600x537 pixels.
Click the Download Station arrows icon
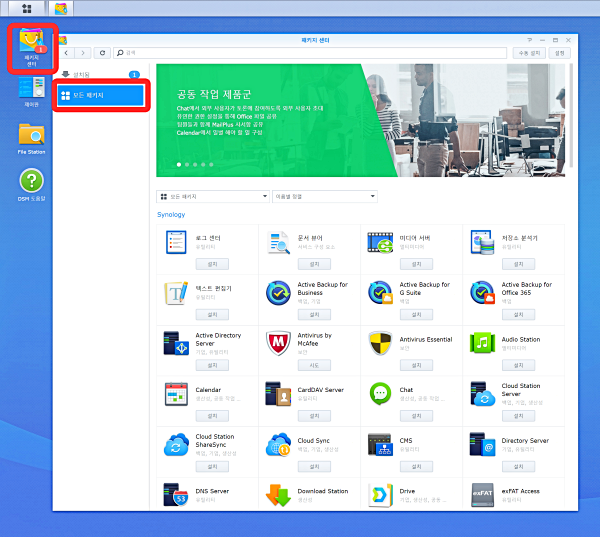point(278,495)
